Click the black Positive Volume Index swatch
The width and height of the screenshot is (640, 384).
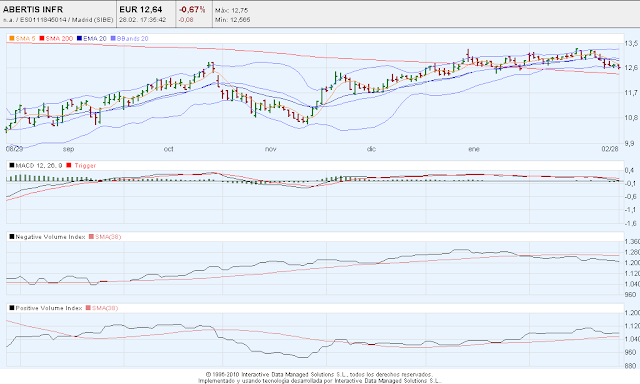pos(12,308)
